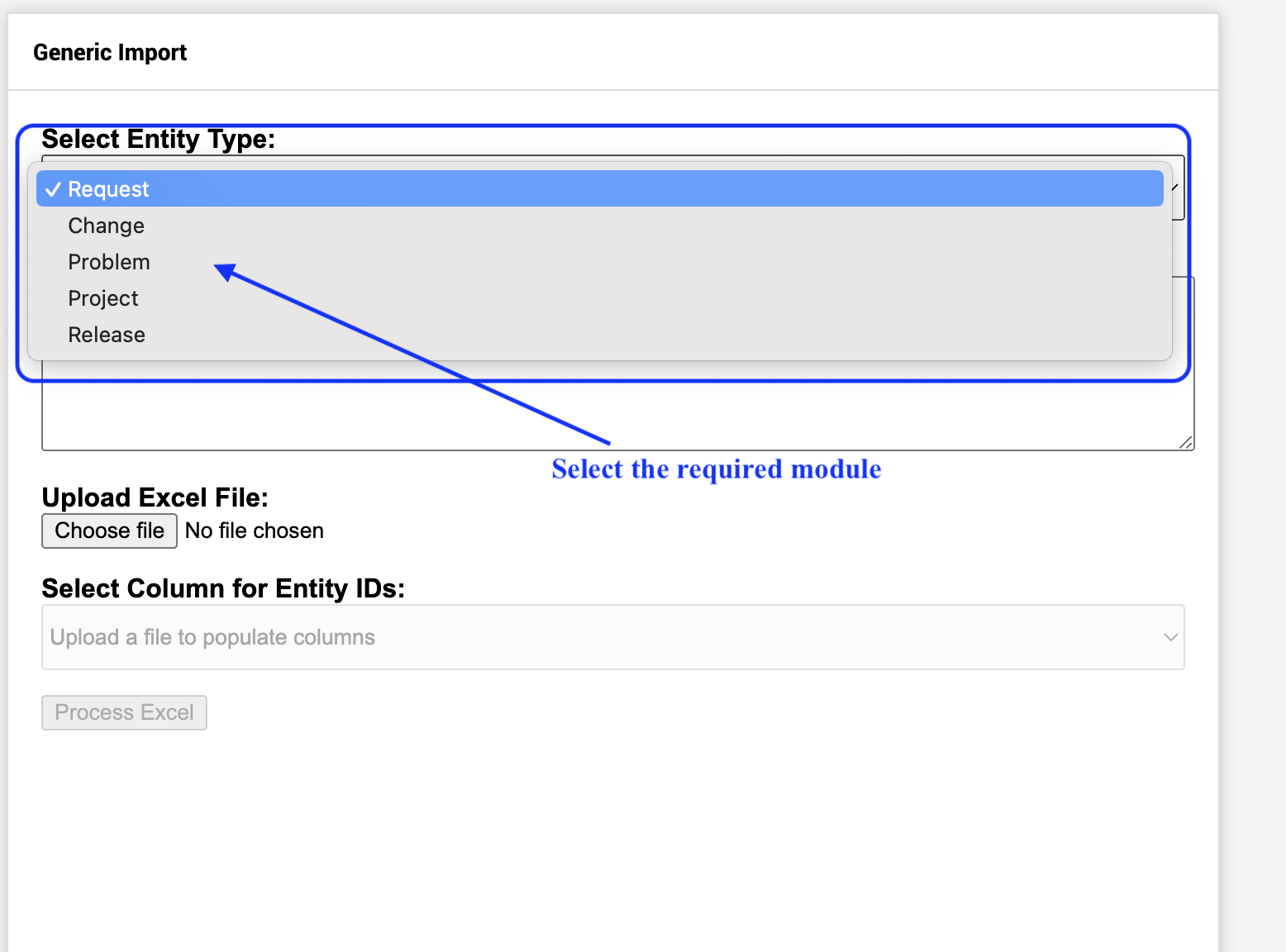This screenshot has height=952, width=1286.
Task: Click the 'Select the required module' annotation
Action: click(x=716, y=469)
